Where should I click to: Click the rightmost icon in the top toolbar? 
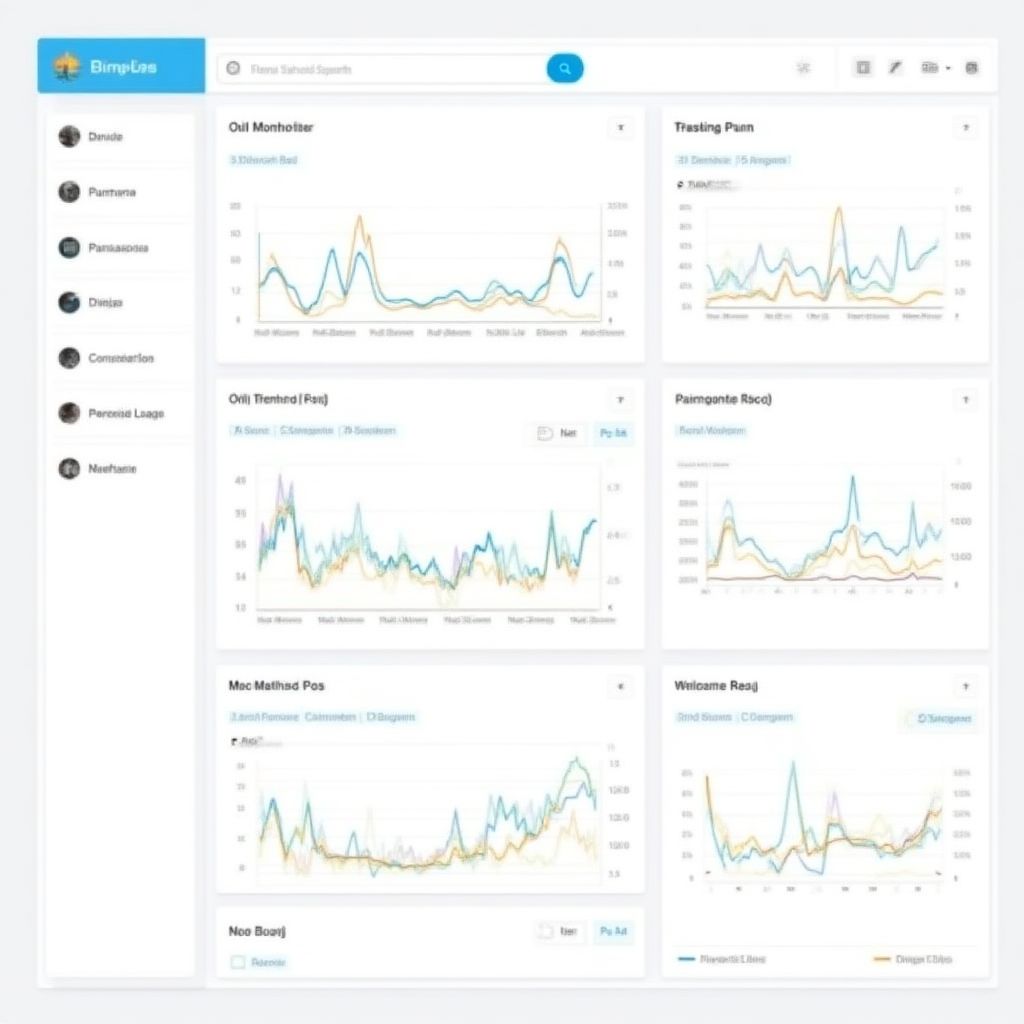click(971, 68)
